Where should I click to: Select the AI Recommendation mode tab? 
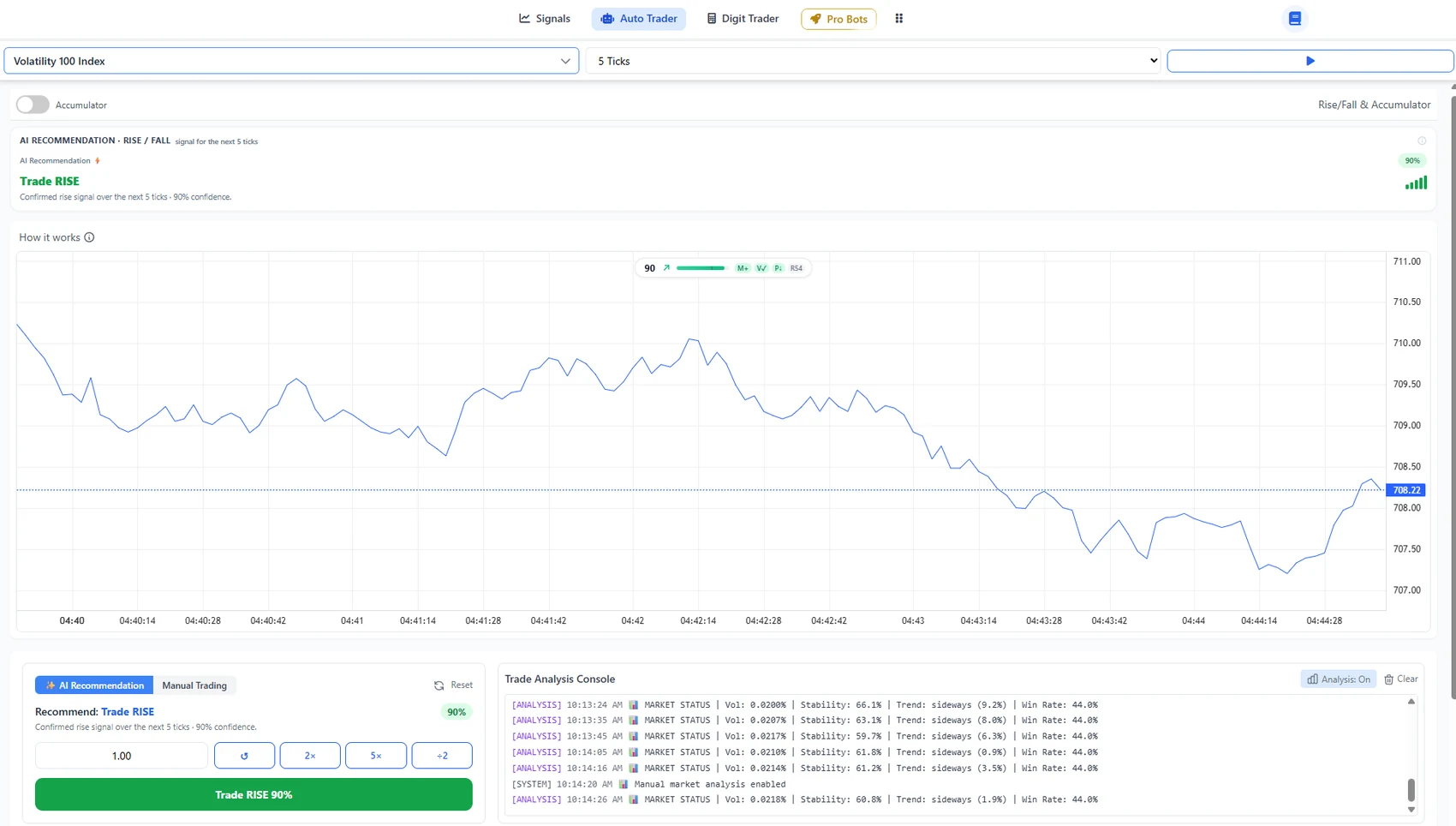click(94, 685)
